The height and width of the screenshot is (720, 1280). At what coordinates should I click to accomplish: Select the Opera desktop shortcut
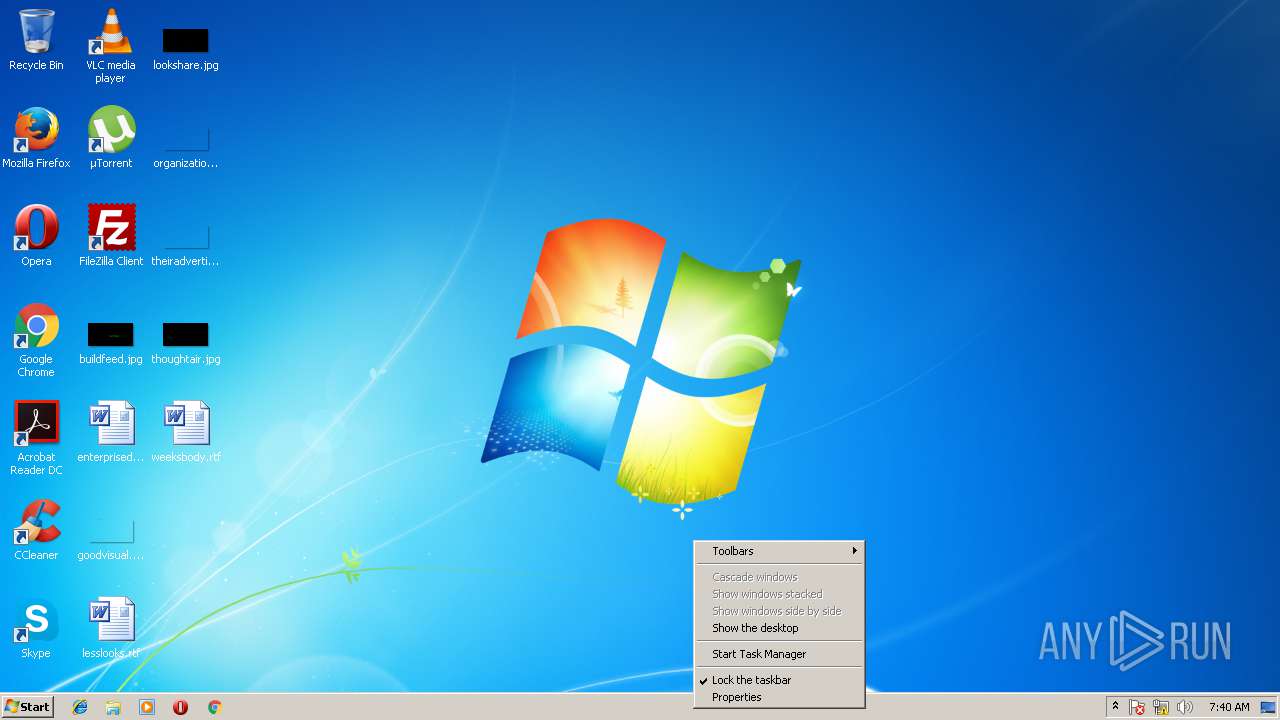point(36,236)
